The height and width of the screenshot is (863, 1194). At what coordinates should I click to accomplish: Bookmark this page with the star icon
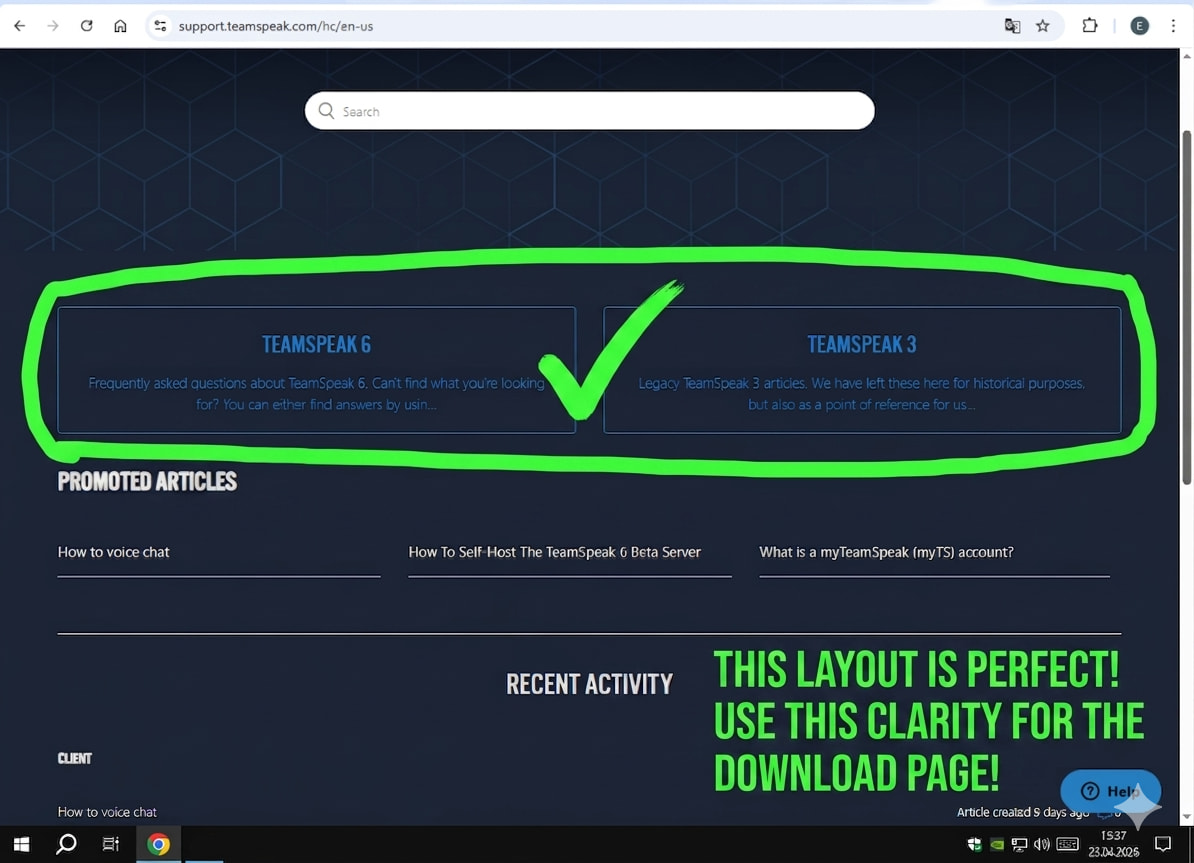(x=1043, y=26)
